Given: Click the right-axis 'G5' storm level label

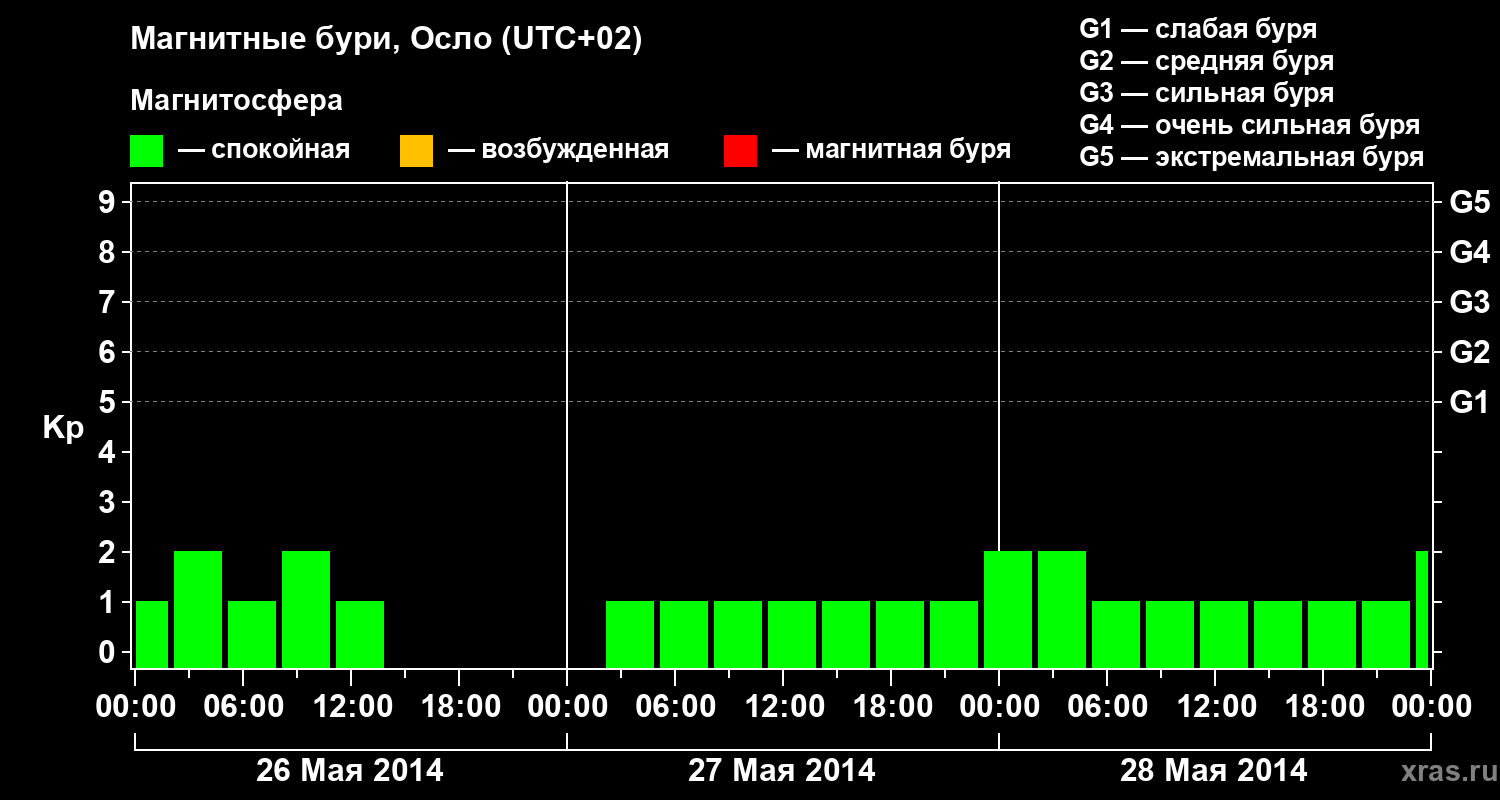Looking at the screenshot, I should coord(1469,202).
